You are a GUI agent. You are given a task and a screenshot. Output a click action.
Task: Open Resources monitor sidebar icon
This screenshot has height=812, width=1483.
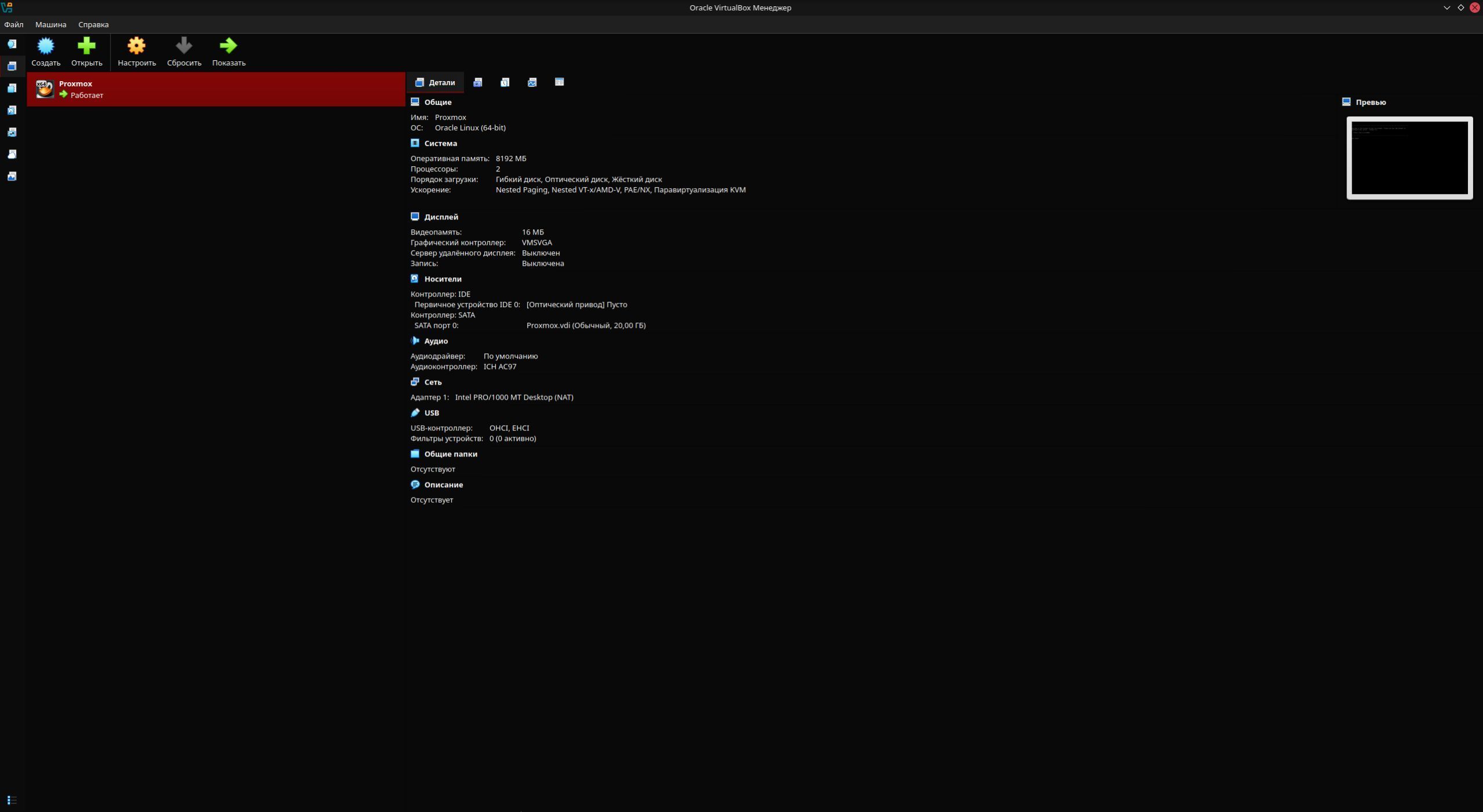point(12,176)
